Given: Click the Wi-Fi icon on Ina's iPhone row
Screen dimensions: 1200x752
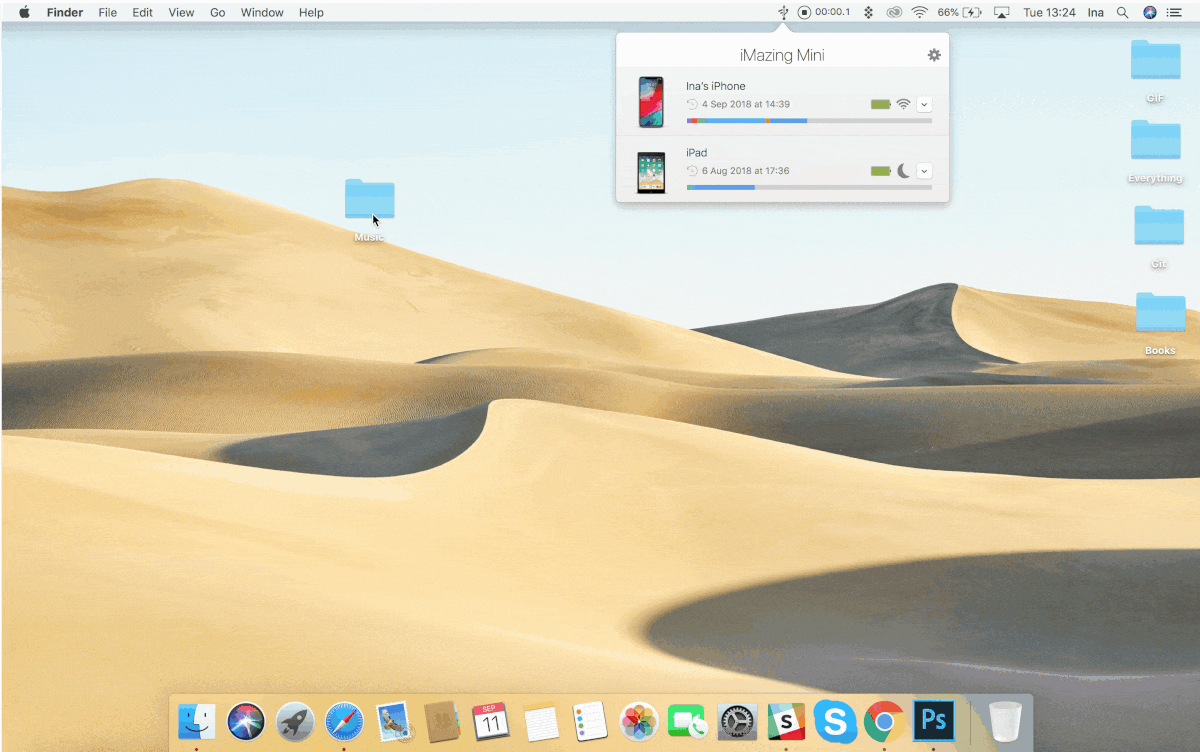Looking at the screenshot, I should (903, 104).
